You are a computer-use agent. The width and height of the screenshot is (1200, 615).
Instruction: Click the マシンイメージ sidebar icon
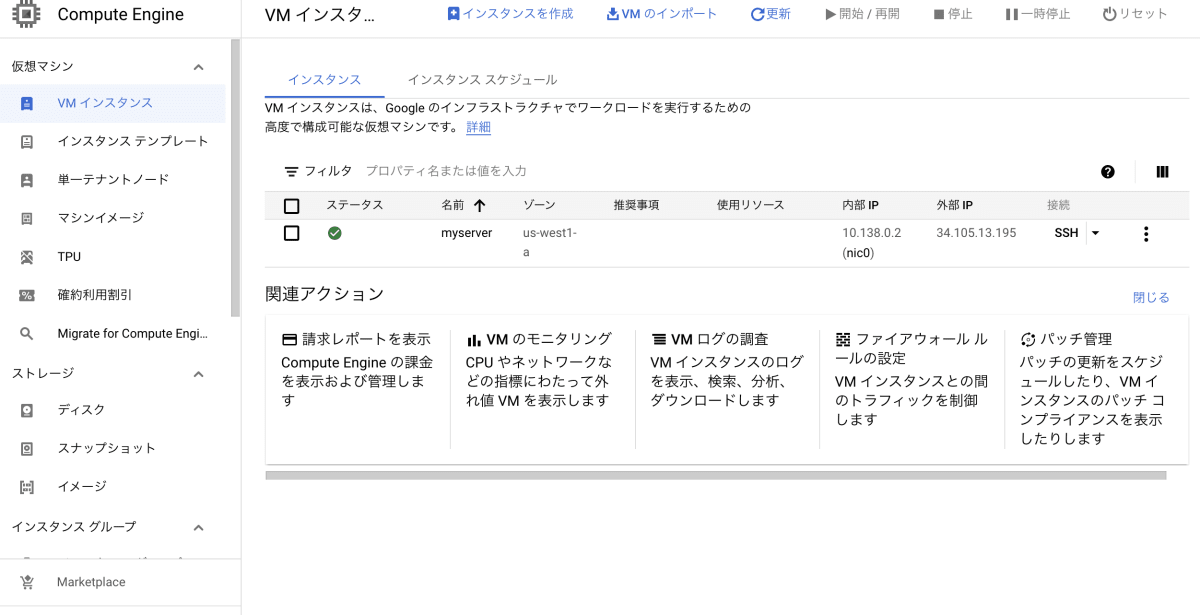tap(27, 218)
